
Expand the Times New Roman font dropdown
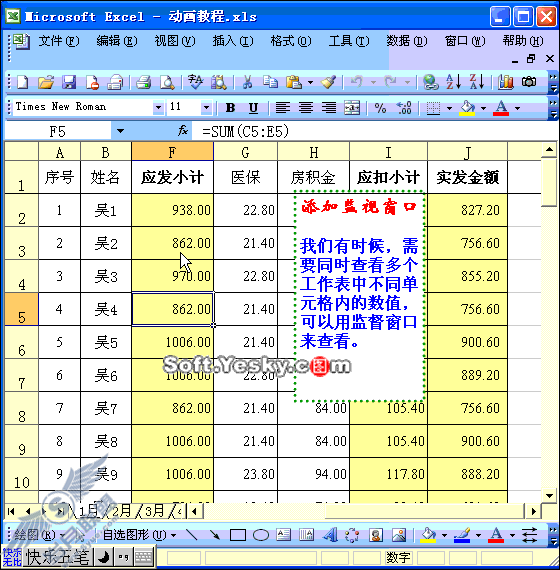[158, 108]
